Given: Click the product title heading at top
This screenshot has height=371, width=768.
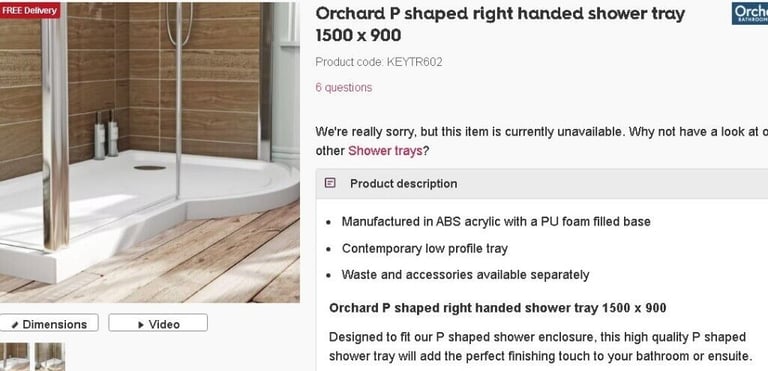Looking at the screenshot, I should click(x=500, y=25).
